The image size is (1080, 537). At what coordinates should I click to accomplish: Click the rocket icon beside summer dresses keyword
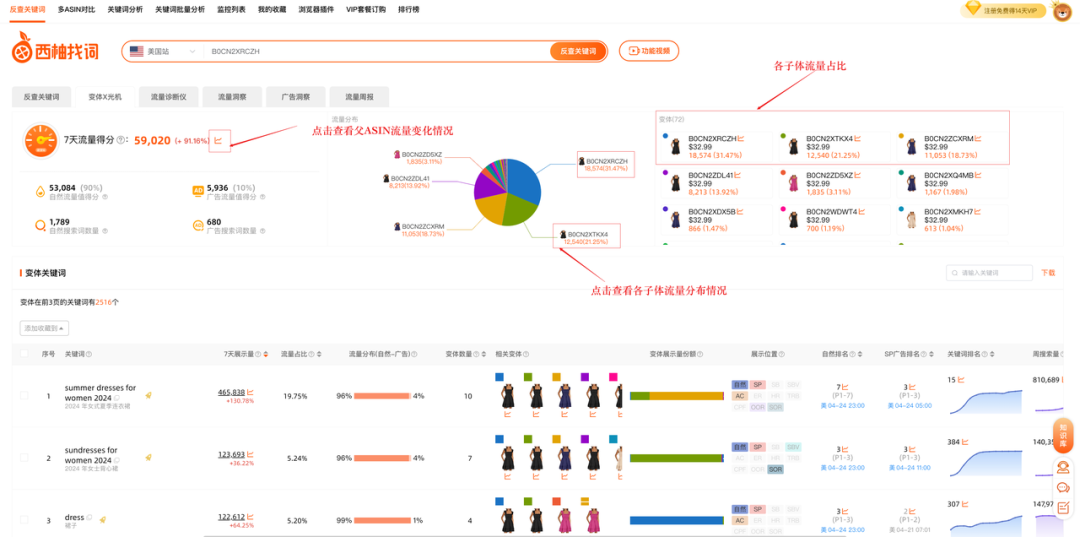coord(148,395)
